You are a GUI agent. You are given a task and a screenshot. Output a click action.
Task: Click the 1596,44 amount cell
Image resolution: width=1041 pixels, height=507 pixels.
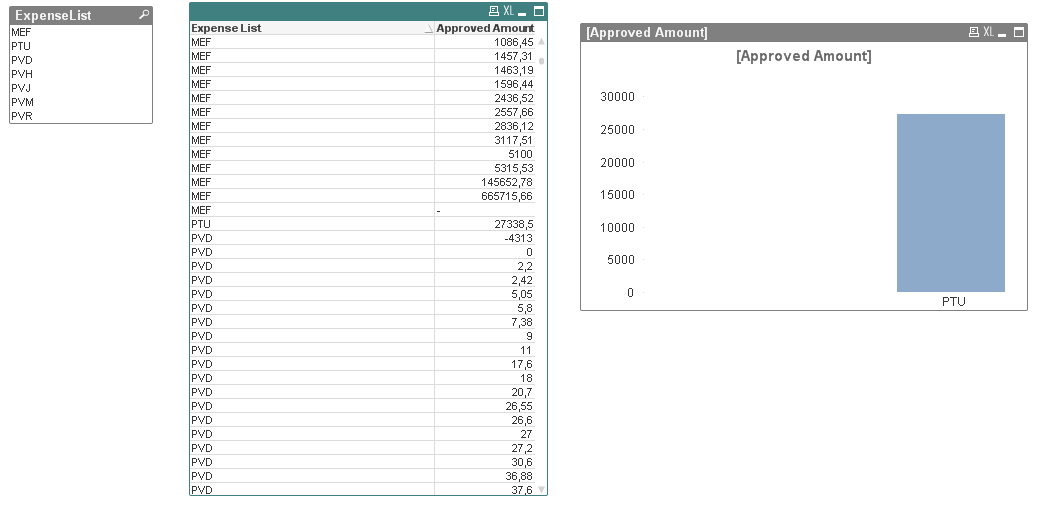(x=485, y=84)
